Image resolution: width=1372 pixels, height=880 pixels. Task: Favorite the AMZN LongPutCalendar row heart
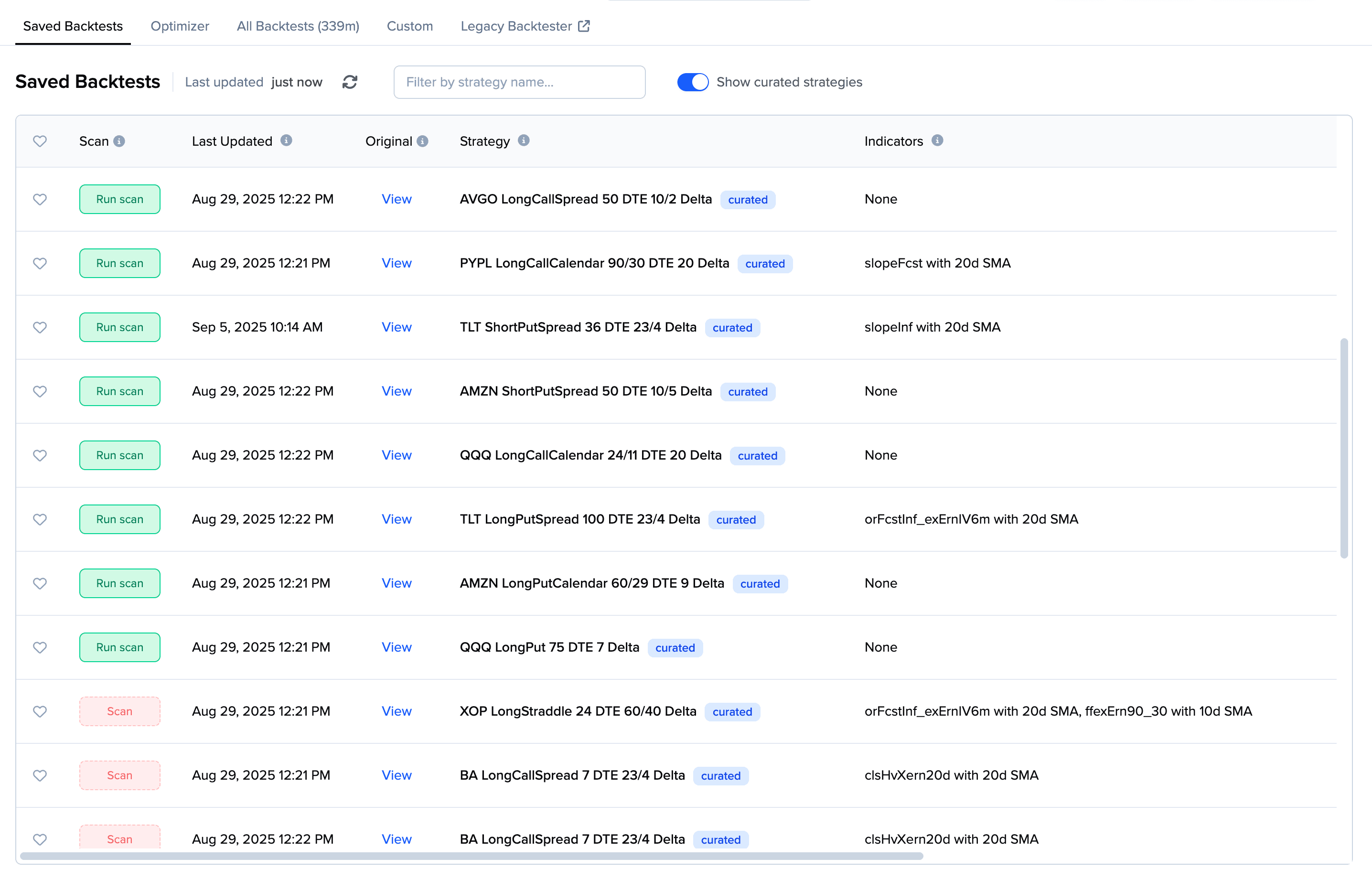click(x=40, y=583)
